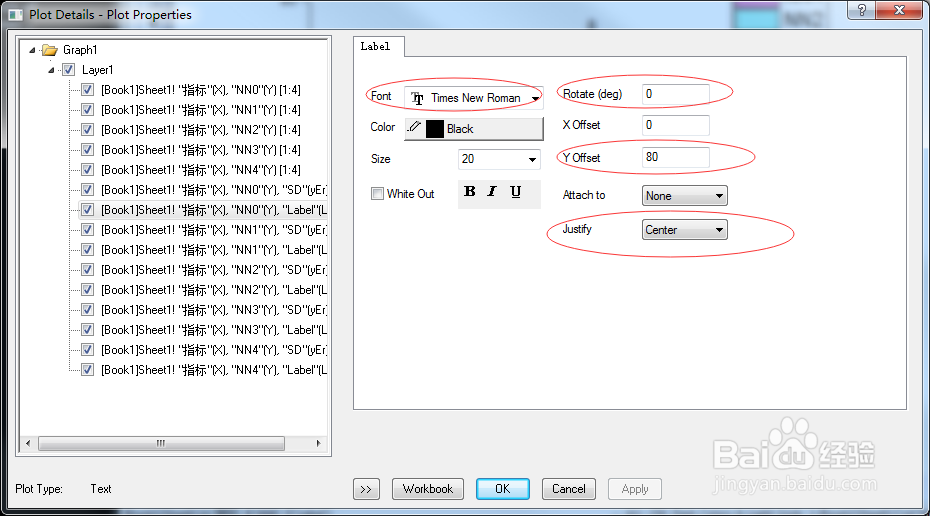Select the "NN4"(Y), "SD" tree item
This screenshot has width=930, height=516.
[214, 350]
